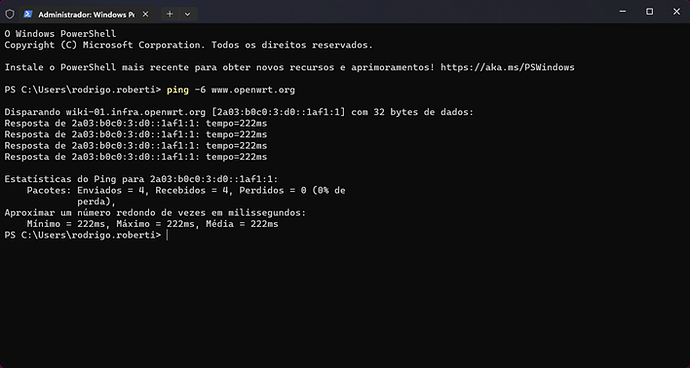Screen dimensions: 690x368
Task: Click 'wiki-01.infra.openwrt.org' hostname text
Action: 136,112
